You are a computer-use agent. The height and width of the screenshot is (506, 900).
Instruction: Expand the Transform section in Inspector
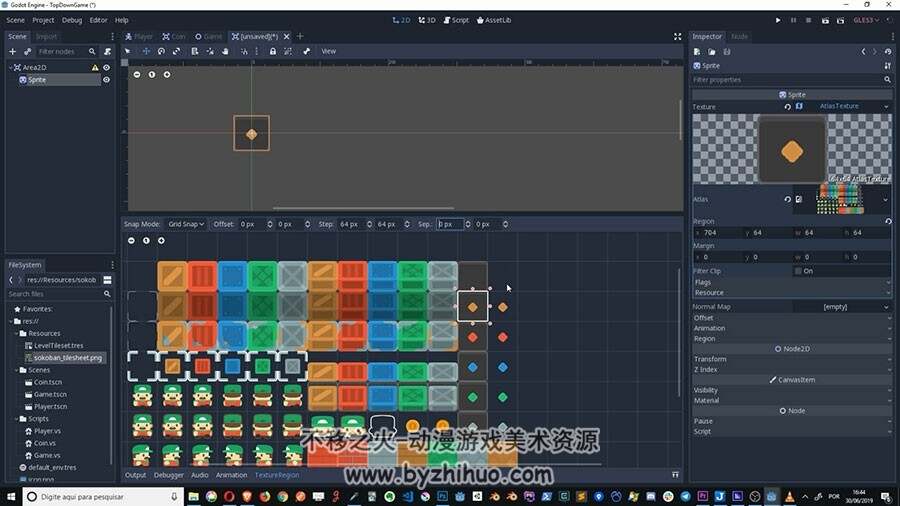(792, 359)
